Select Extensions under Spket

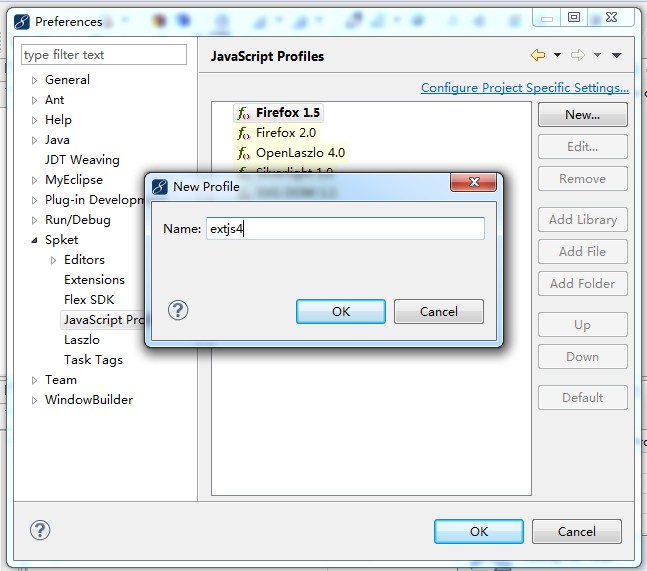point(94,280)
